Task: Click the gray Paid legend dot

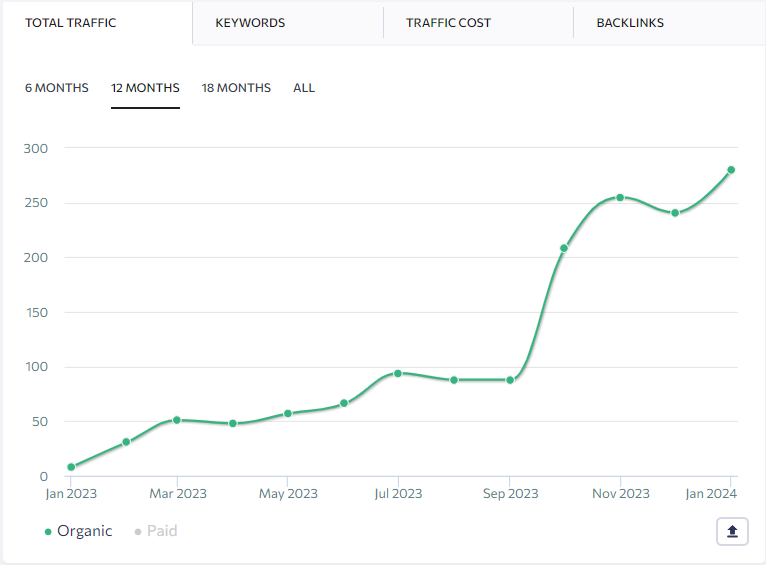Action: coord(138,532)
